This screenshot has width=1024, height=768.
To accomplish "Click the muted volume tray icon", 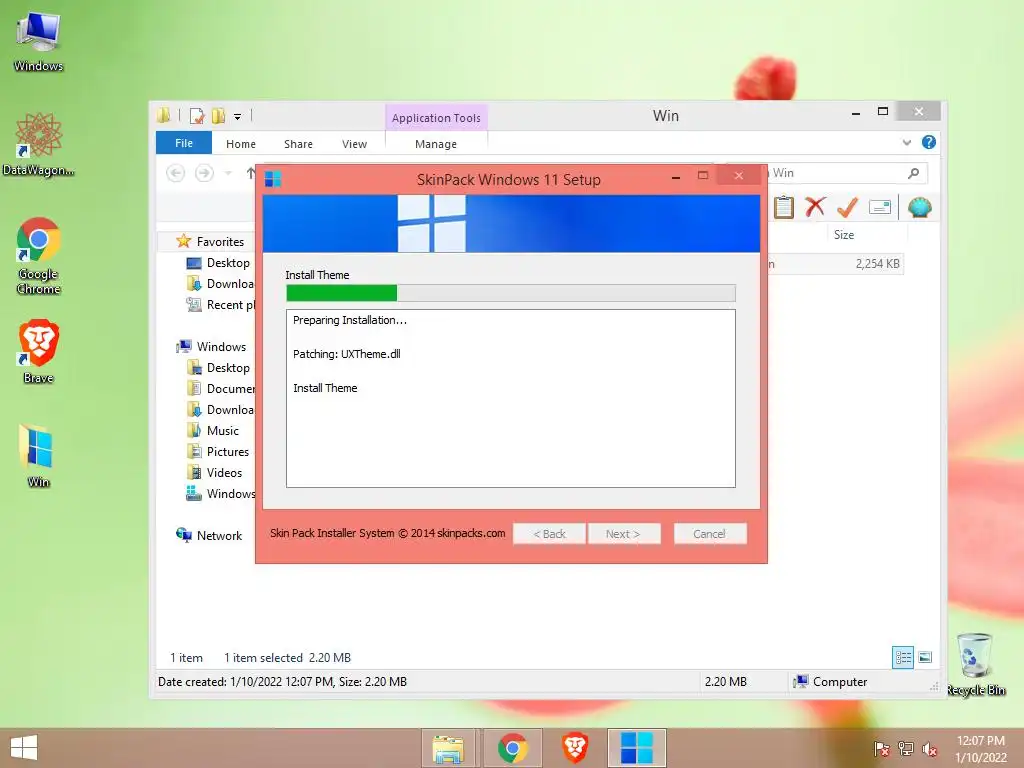I will [x=929, y=749].
